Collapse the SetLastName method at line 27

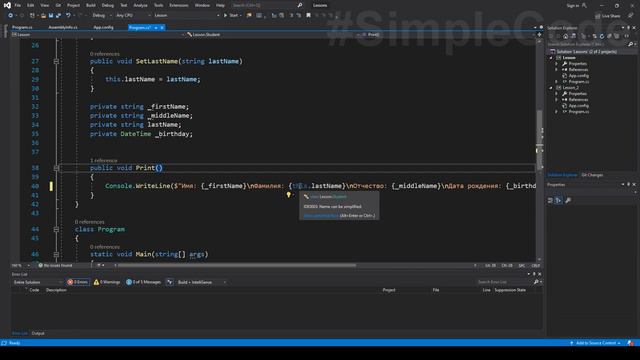pos(56,61)
